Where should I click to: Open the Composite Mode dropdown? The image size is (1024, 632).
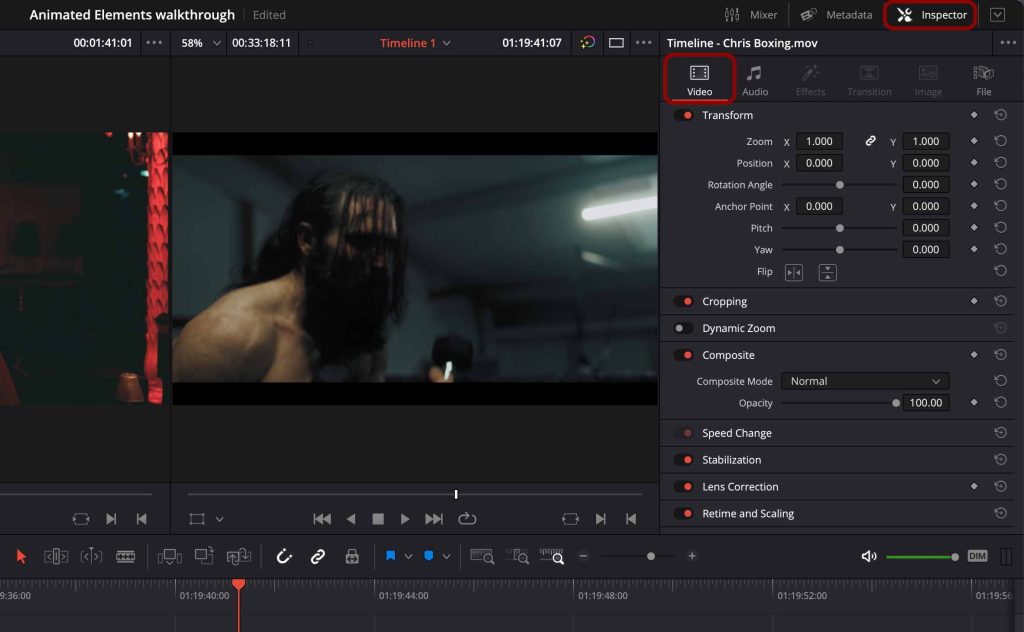pos(864,380)
